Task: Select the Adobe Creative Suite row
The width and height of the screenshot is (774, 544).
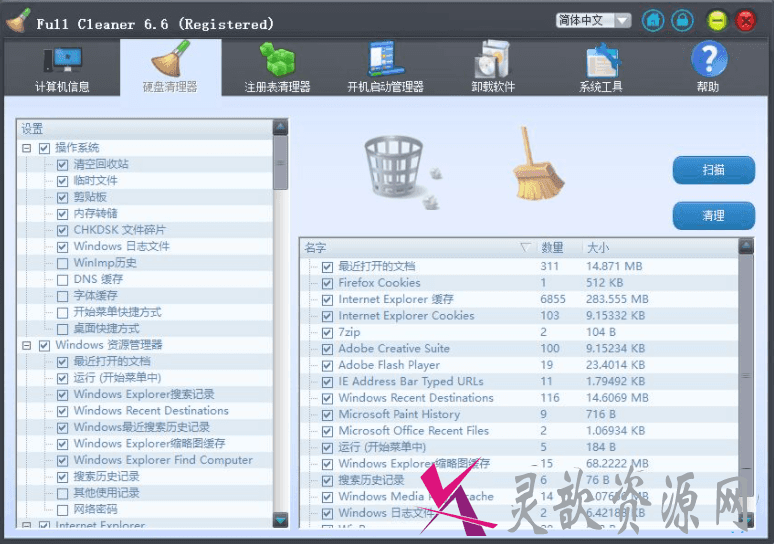Action: [519, 349]
